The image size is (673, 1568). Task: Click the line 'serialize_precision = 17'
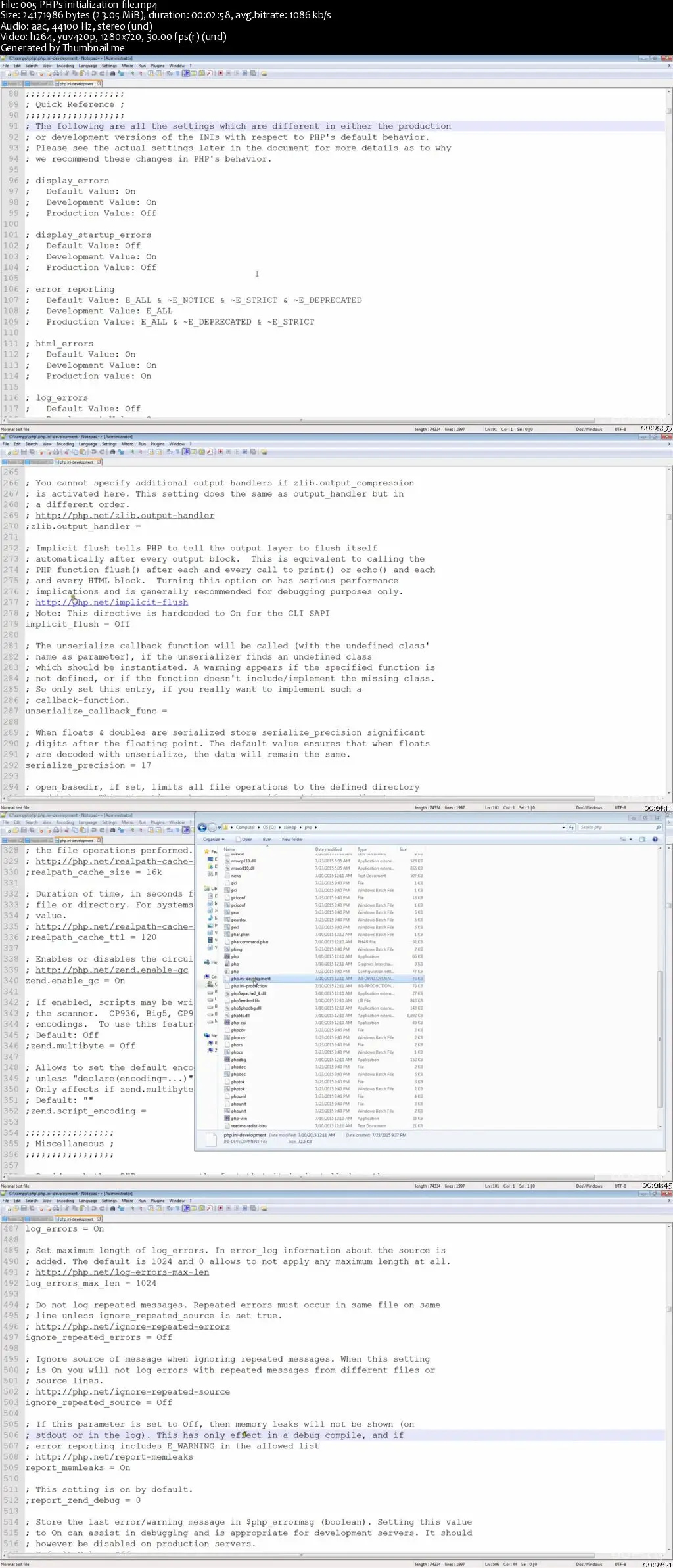pyautogui.click(x=88, y=765)
